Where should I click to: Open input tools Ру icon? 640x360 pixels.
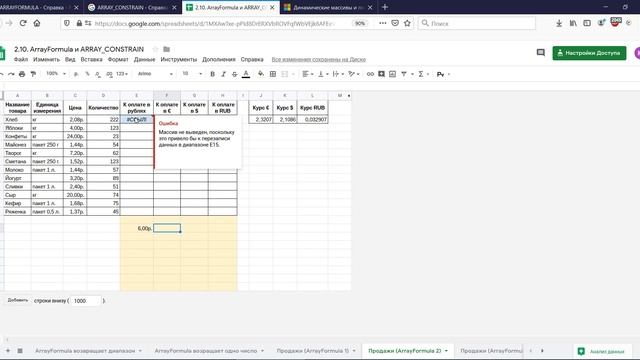pos(440,74)
